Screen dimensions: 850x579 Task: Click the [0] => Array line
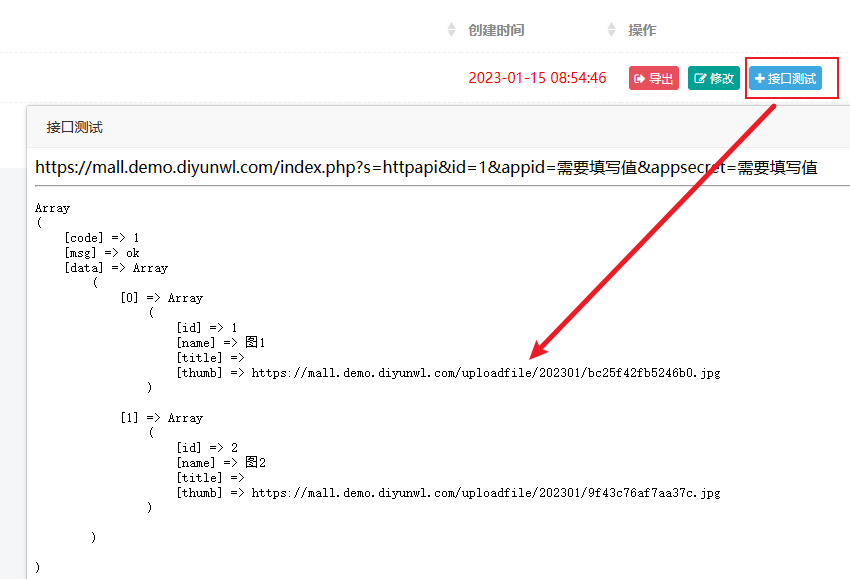tap(162, 298)
